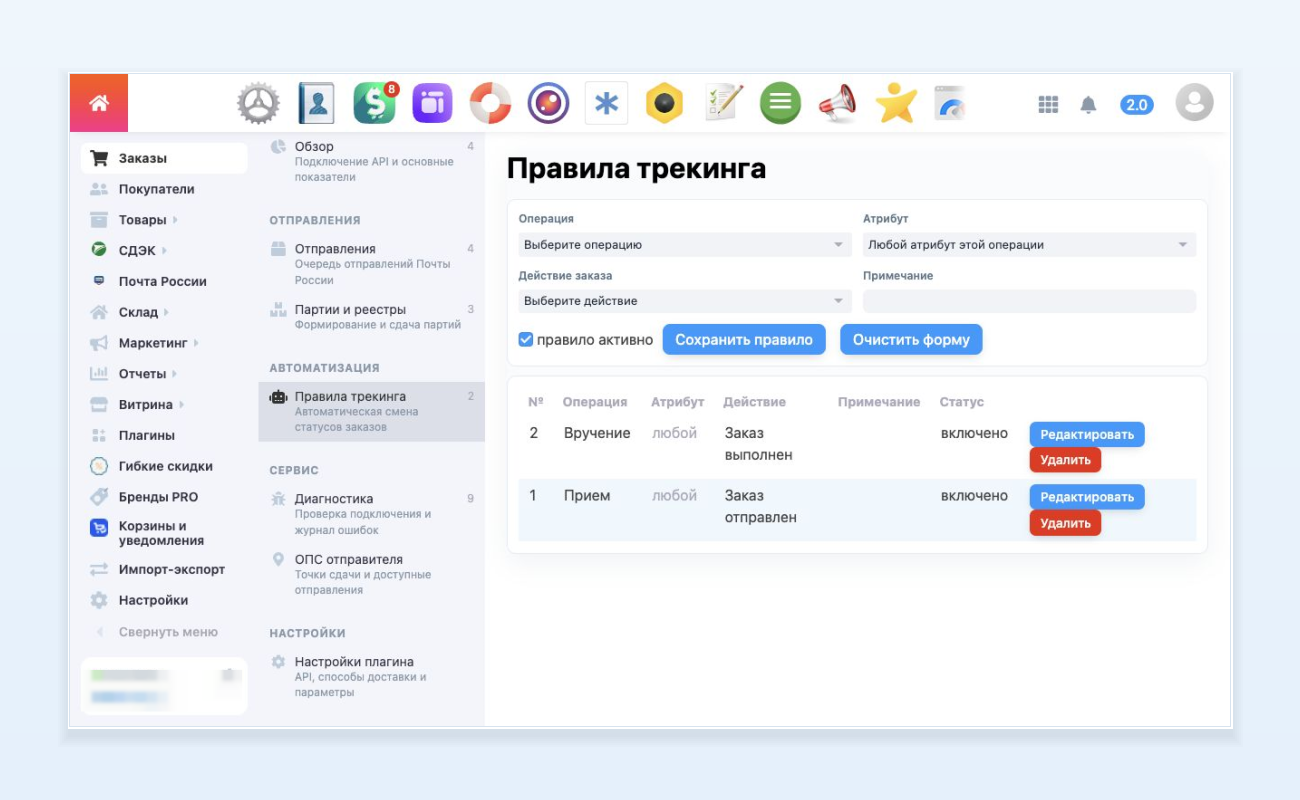Open the green dollar app icon
The image size is (1300, 800).
[x=375, y=103]
